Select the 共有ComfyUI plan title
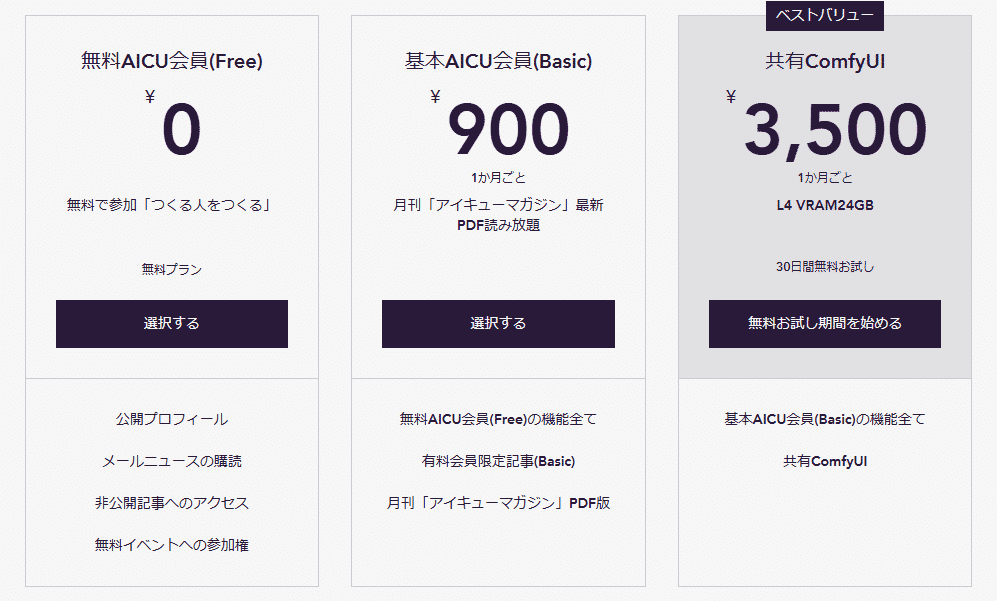This screenshot has height=601, width=997. point(824,59)
